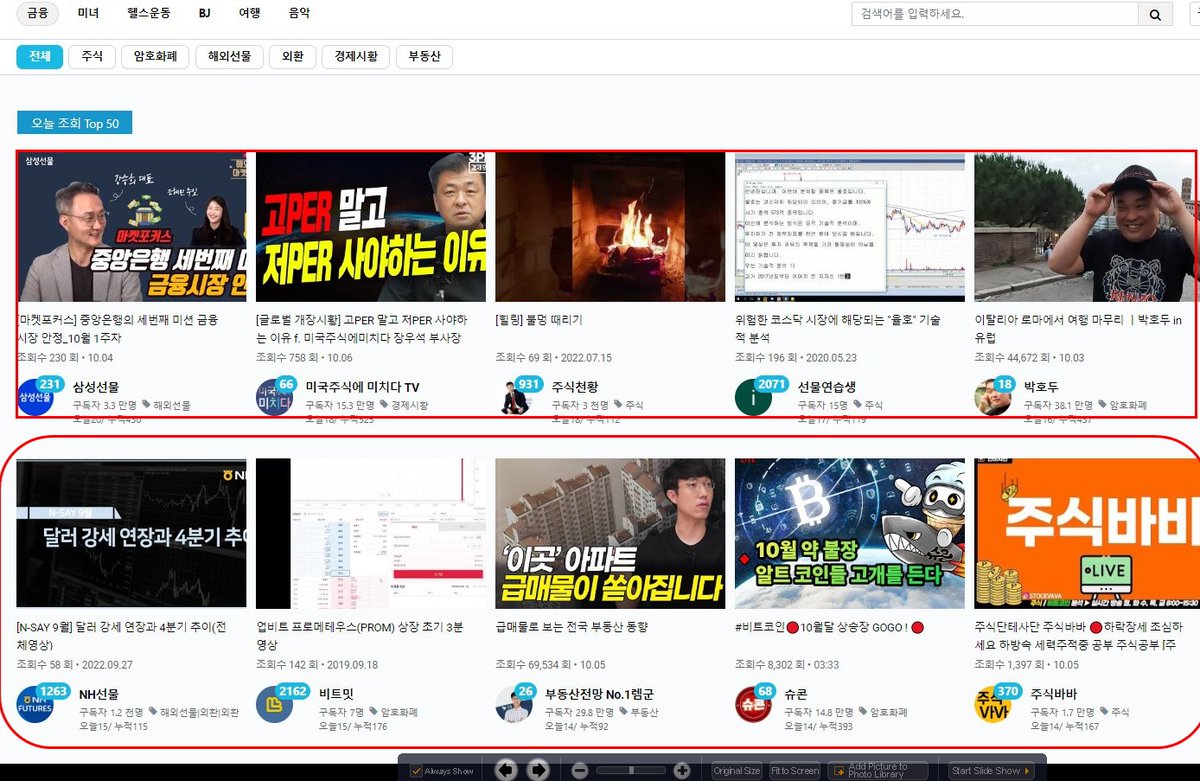Screen dimensions: 1200x781
Task: Click the 해외선물 filter button
Action: pyautogui.click(x=229, y=57)
